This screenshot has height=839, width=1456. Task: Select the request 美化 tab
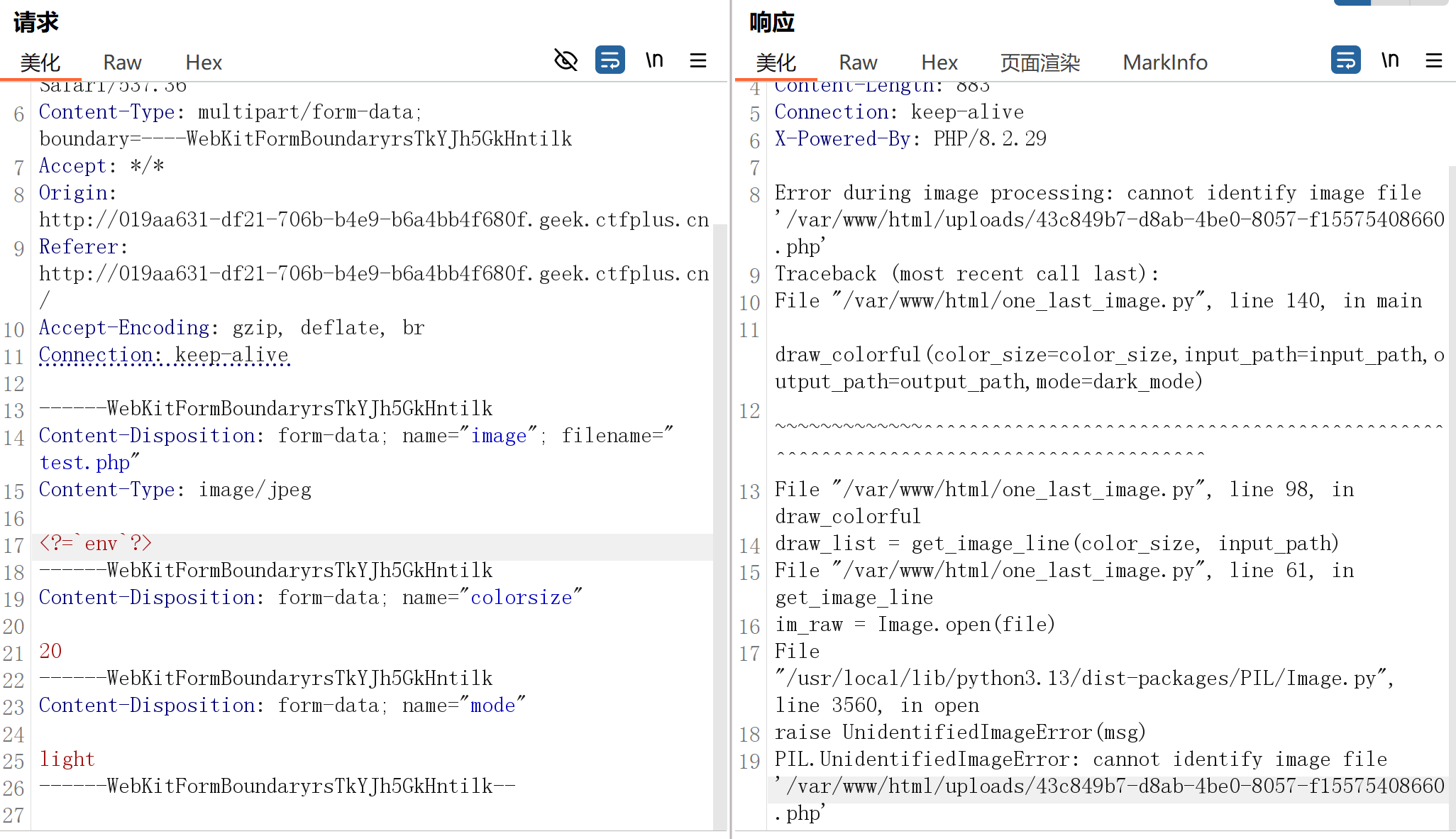tap(40, 62)
